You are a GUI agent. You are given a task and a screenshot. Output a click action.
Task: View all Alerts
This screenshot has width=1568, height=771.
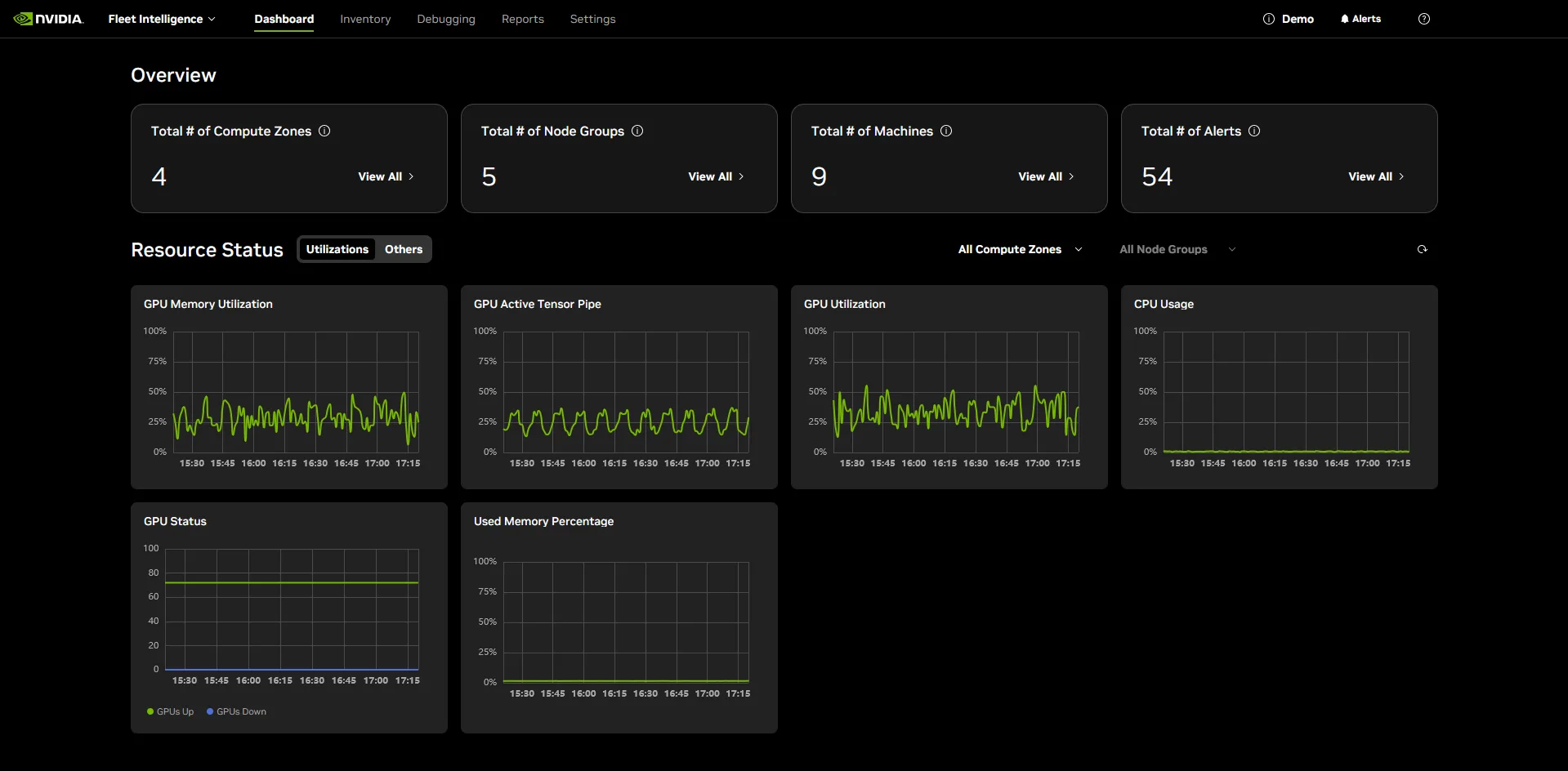(x=1376, y=176)
